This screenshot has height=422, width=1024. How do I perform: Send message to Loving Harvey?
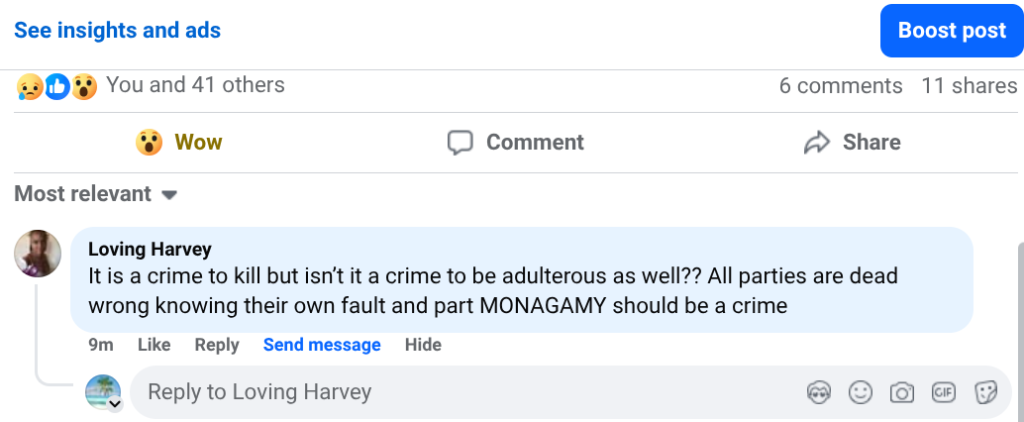point(321,345)
